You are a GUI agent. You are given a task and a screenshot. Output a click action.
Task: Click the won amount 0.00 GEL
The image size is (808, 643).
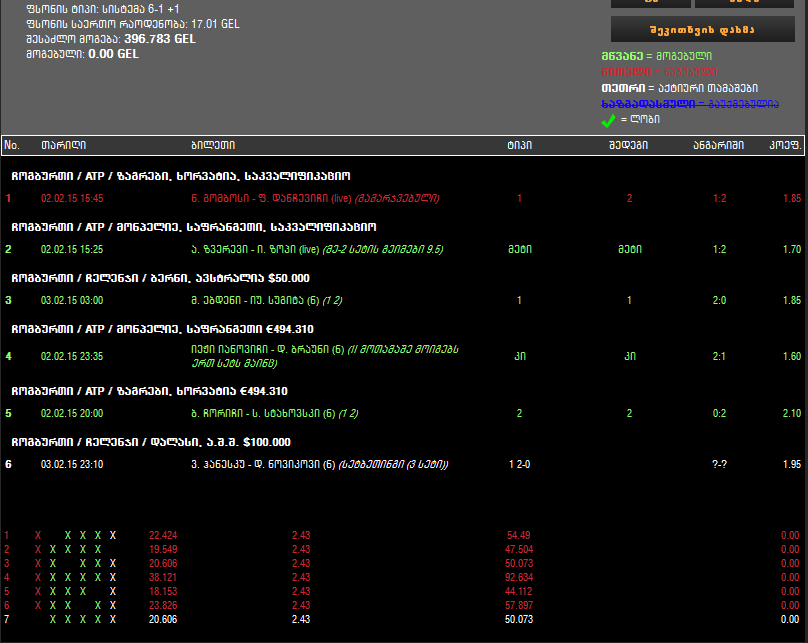pyautogui.click(x=113, y=54)
